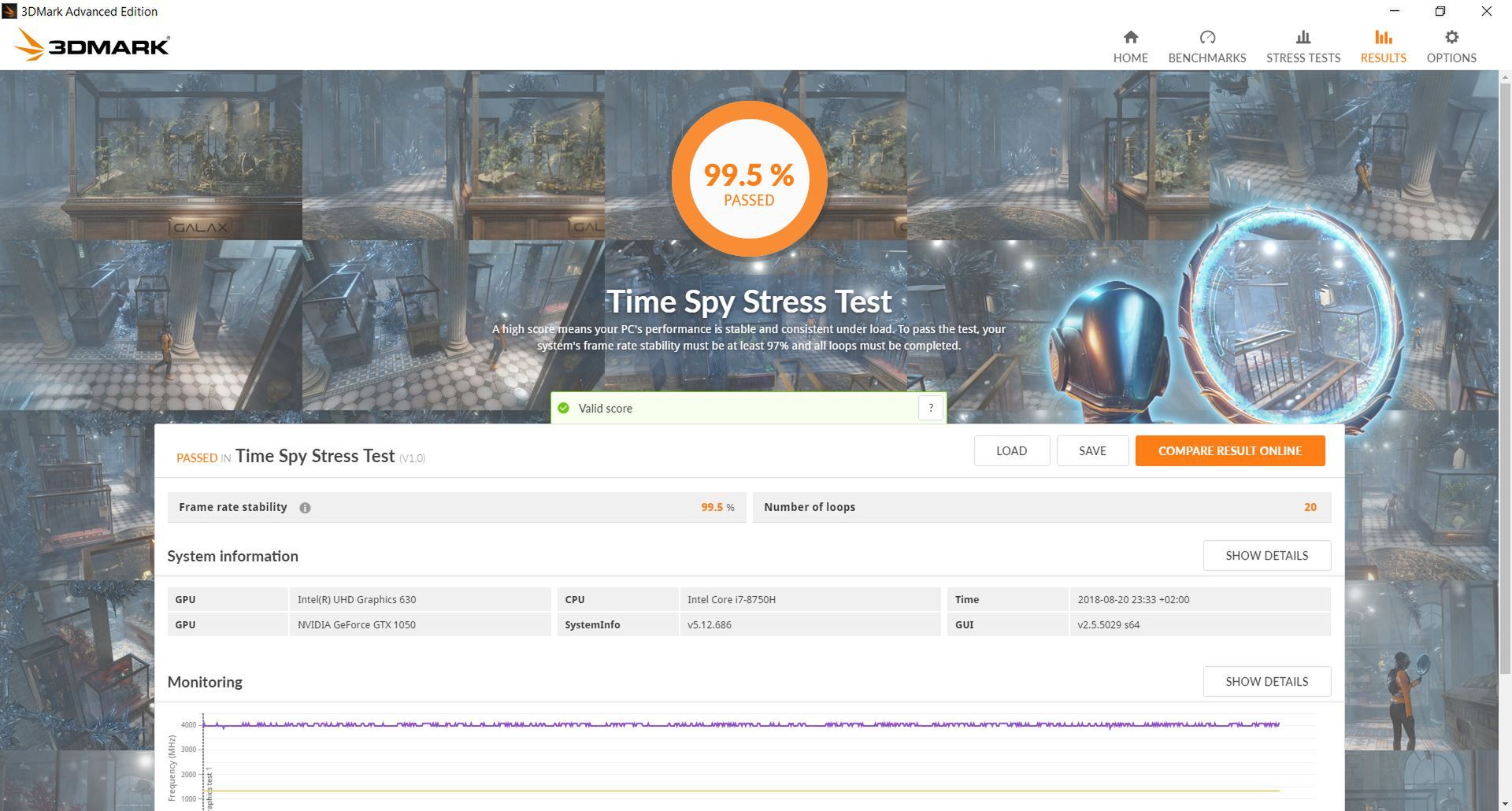Save the stress test result
The width and height of the screenshot is (1512, 811).
1092,450
